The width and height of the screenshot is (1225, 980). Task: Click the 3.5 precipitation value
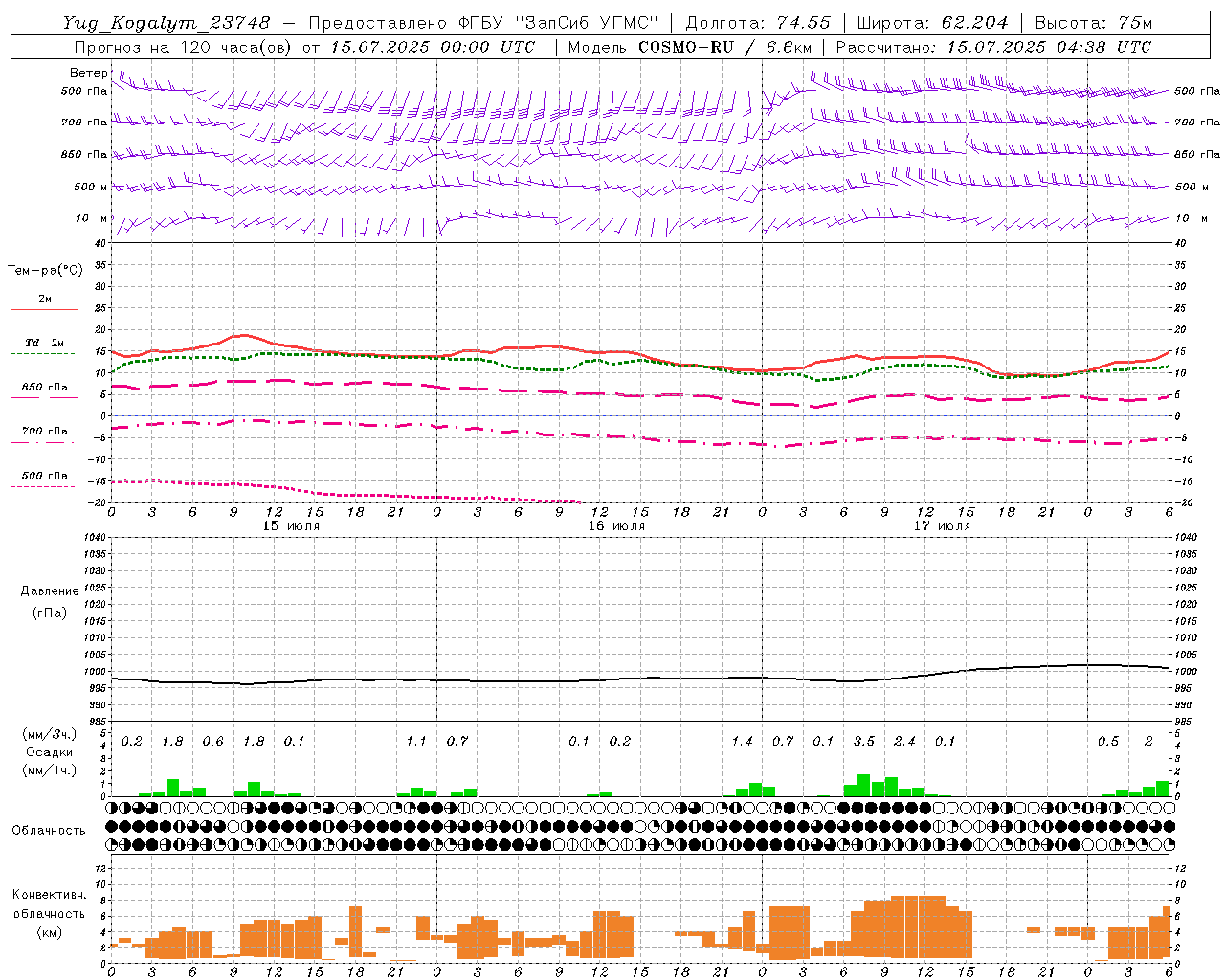click(864, 741)
